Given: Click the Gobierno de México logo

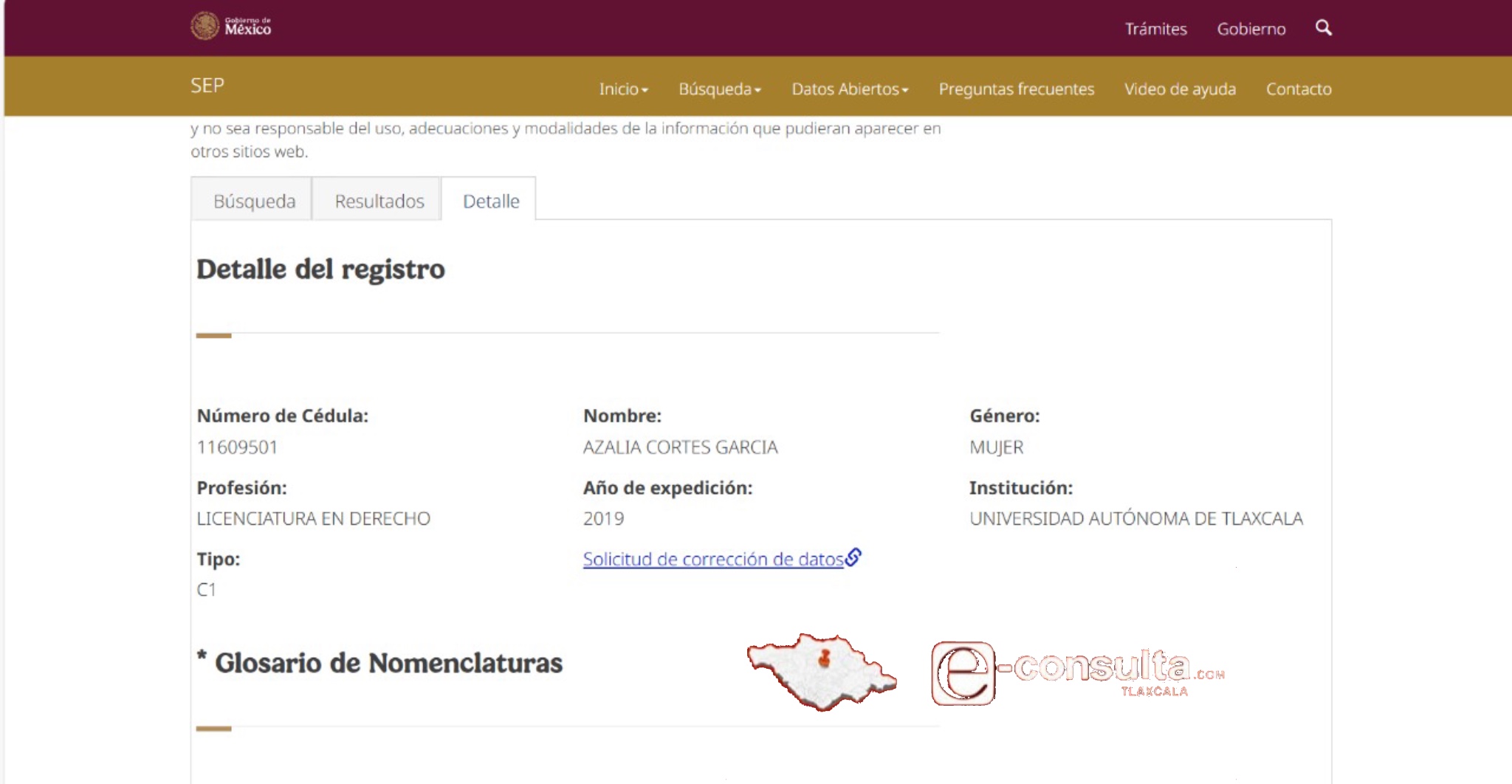Looking at the screenshot, I should [x=231, y=27].
